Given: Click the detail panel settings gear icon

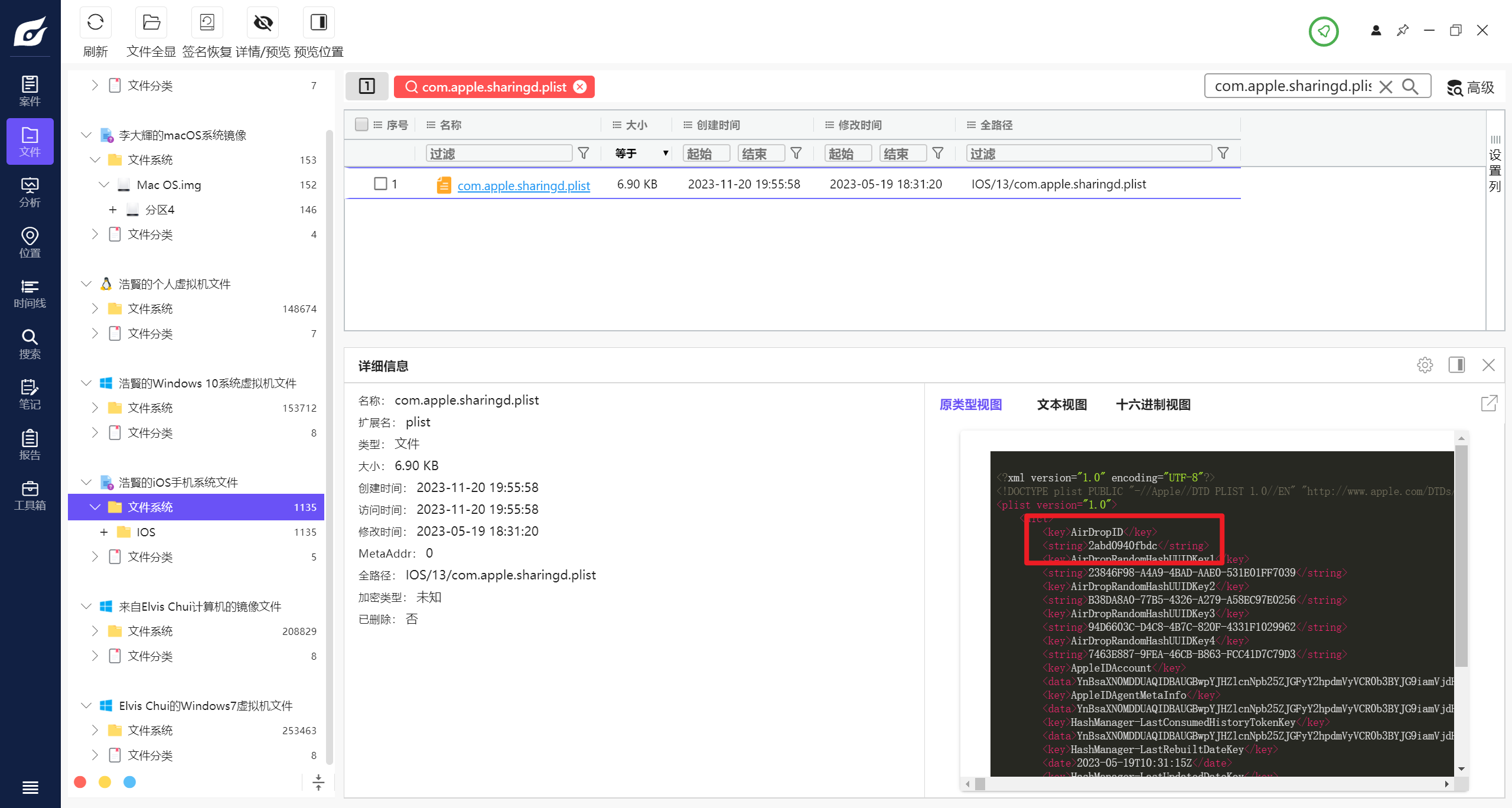Looking at the screenshot, I should 1425,365.
